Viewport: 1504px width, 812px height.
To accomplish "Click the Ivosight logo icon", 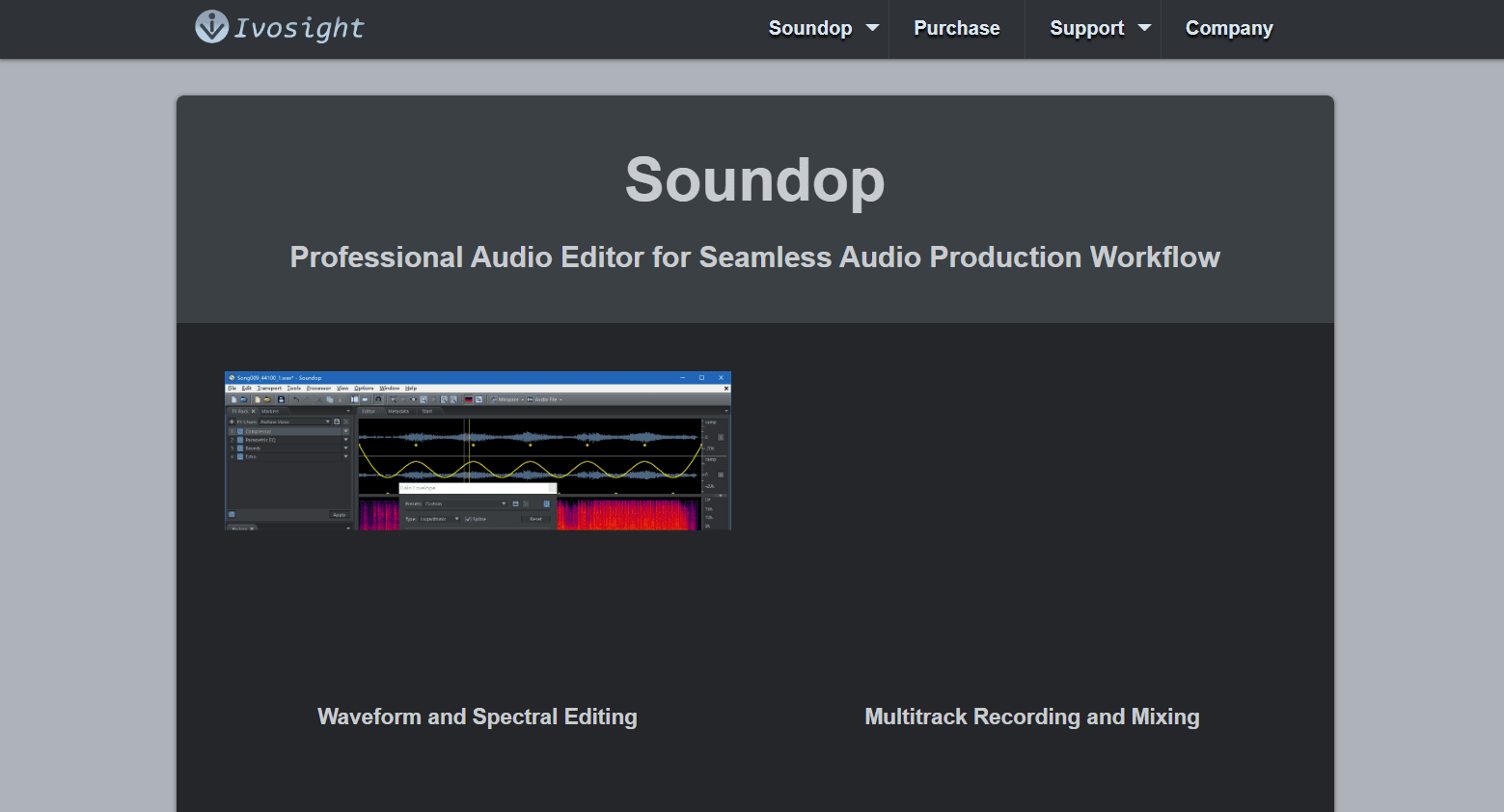I will click(x=211, y=26).
